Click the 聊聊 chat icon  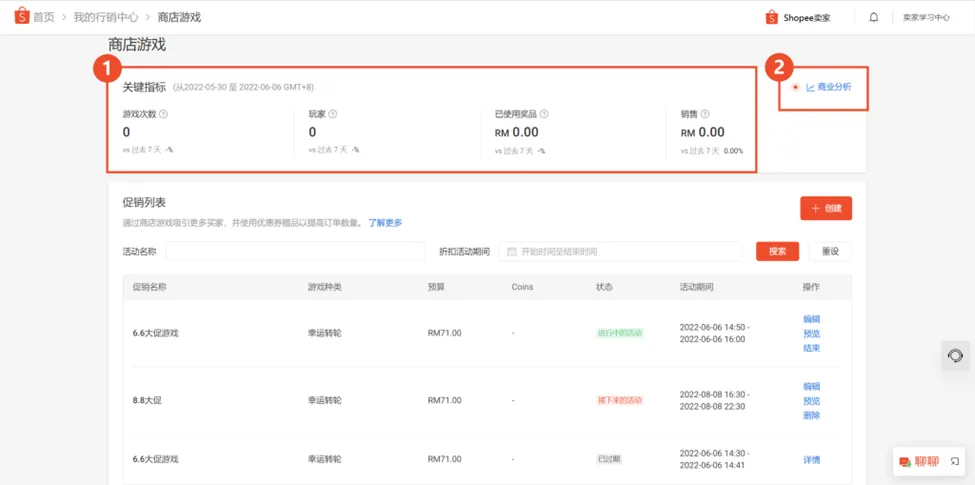pyautogui.click(x=905, y=462)
